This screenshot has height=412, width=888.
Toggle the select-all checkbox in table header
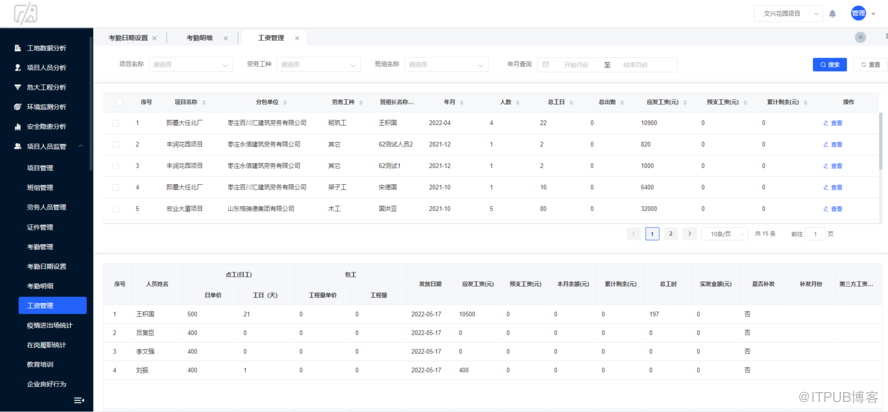[x=118, y=102]
